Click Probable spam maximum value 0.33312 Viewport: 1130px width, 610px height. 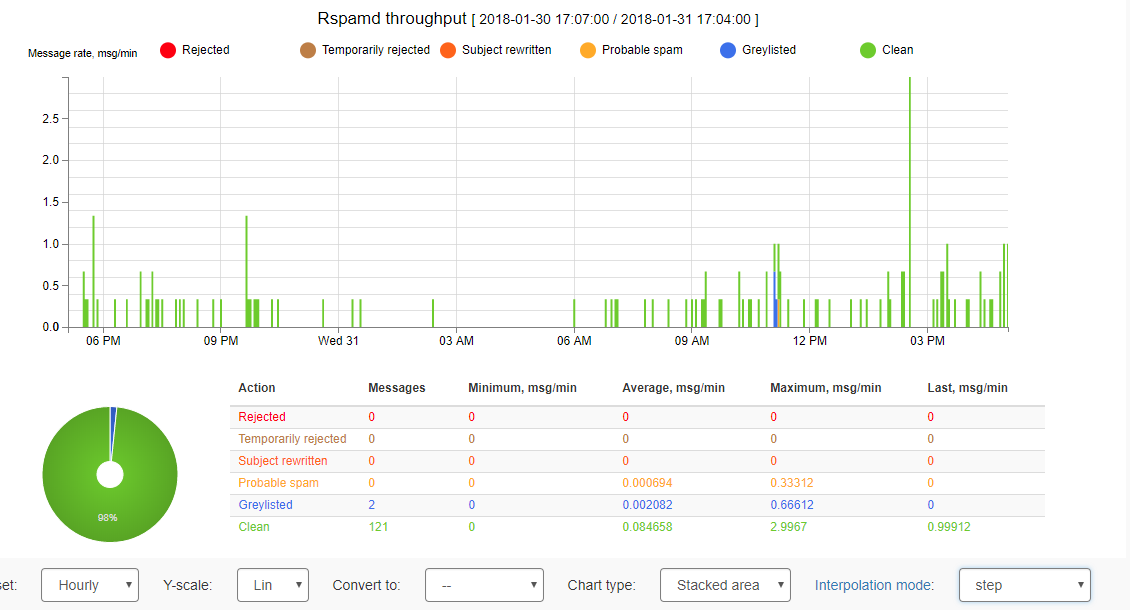point(792,482)
